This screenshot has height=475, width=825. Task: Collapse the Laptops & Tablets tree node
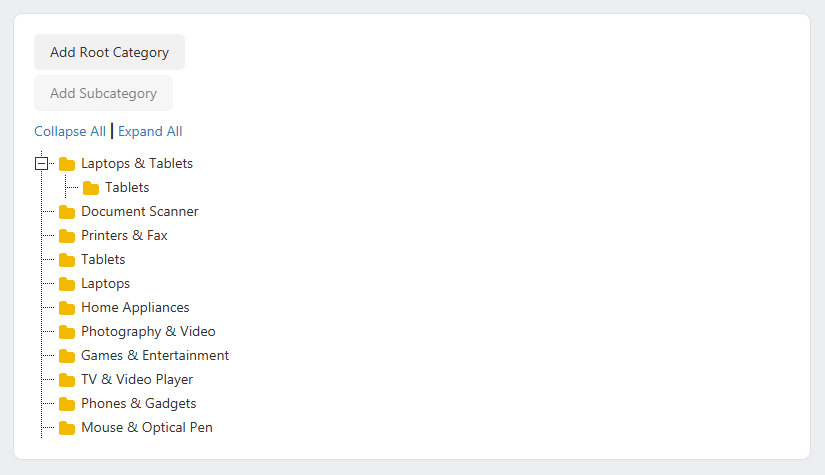pos(41,163)
